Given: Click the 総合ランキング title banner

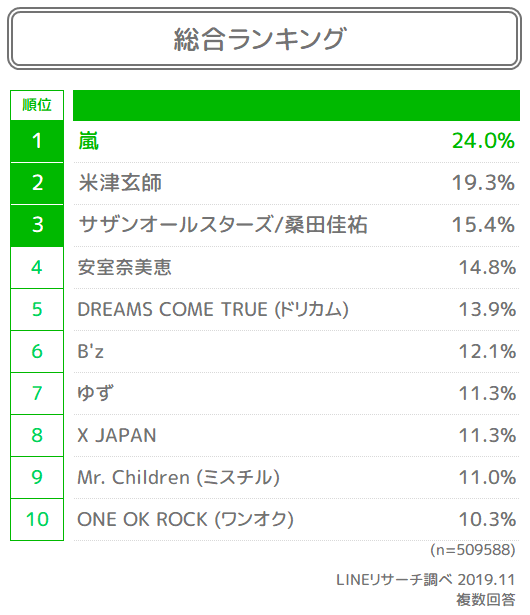Looking at the screenshot, I should click(x=264, y=38).
